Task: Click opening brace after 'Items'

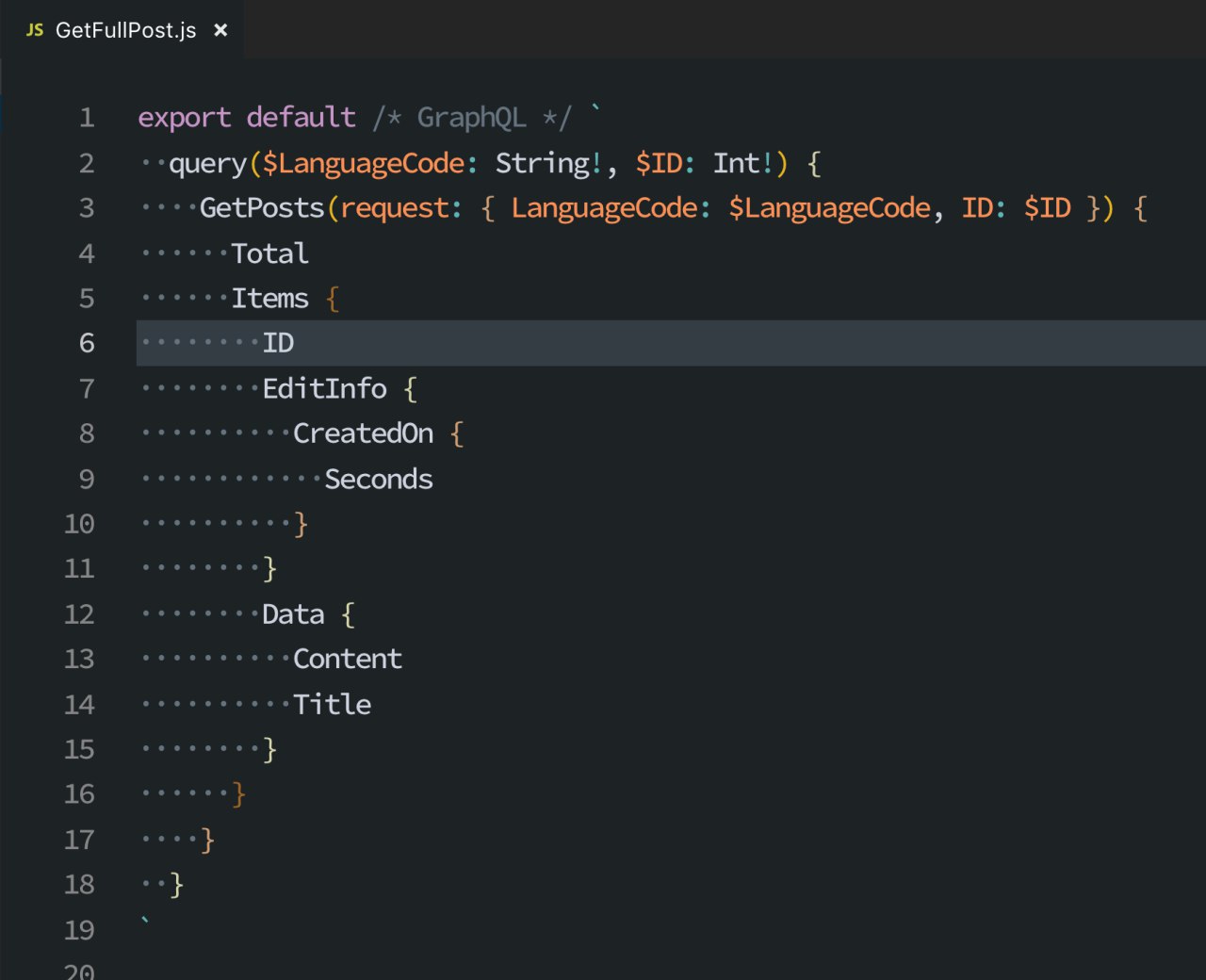Action: pyautogui.click(x=332, y=300)
